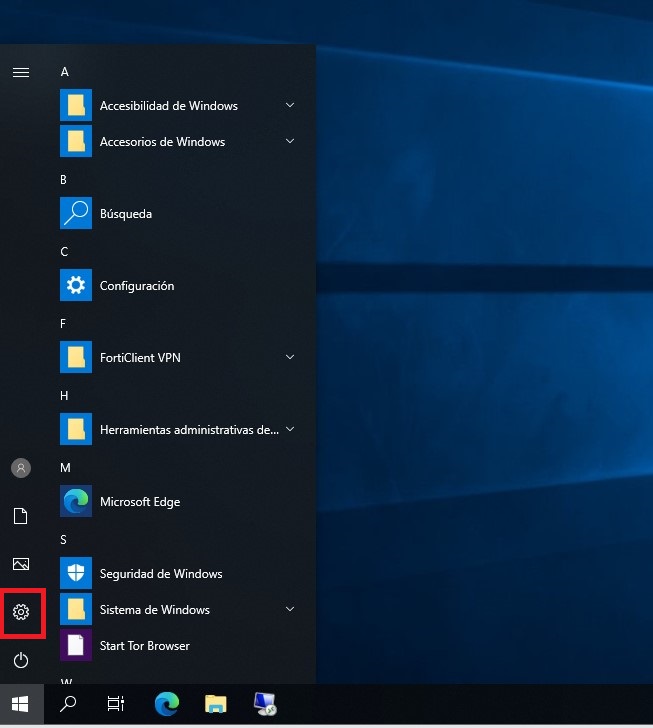The width and height of the screenshot is (653, 728).
Task: Expand Sistema de Windows folder chevron
Action: coord(290,609)
